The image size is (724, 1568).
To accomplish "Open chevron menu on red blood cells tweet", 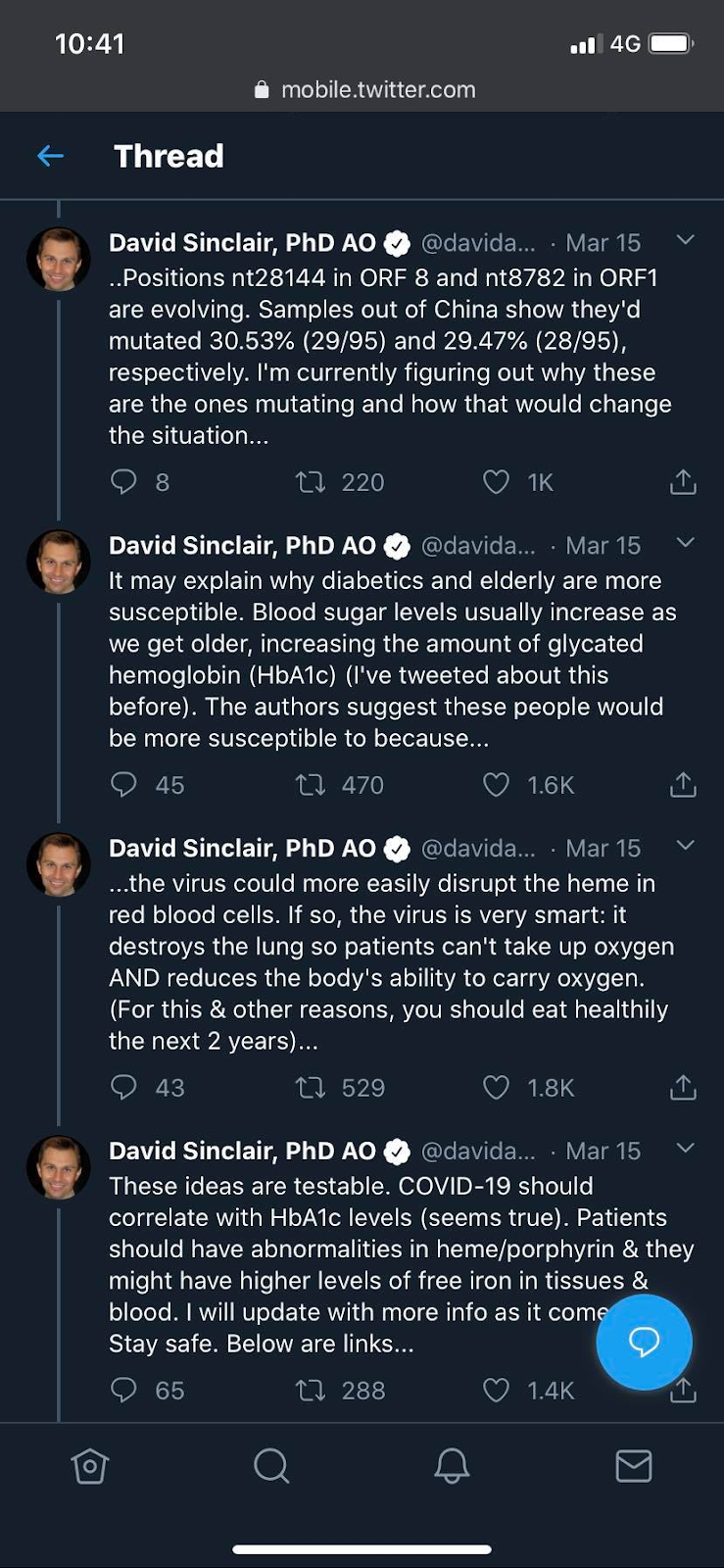I will (686, 846).
